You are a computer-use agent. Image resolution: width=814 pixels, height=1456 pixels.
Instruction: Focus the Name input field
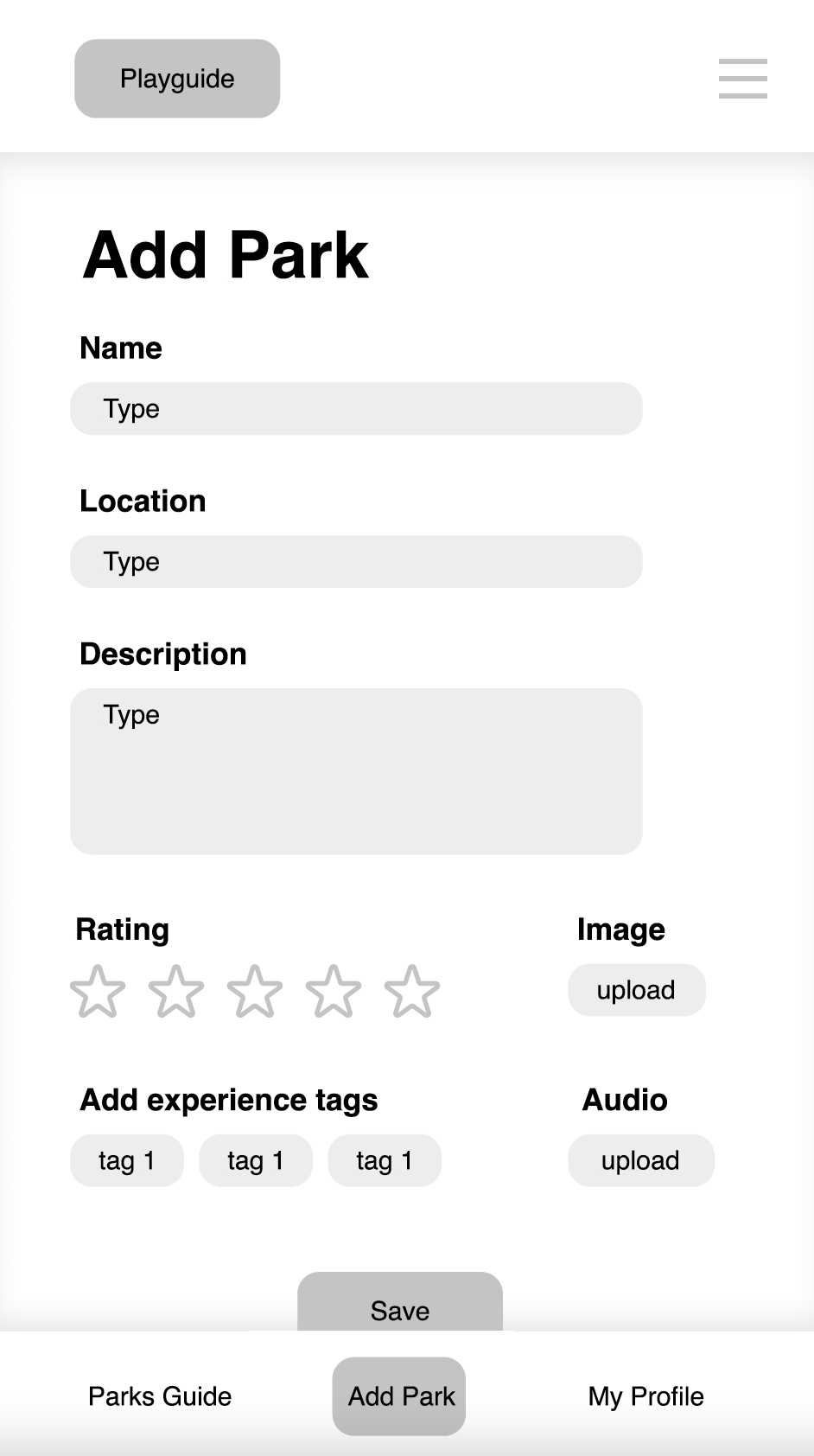coord(356,409)
